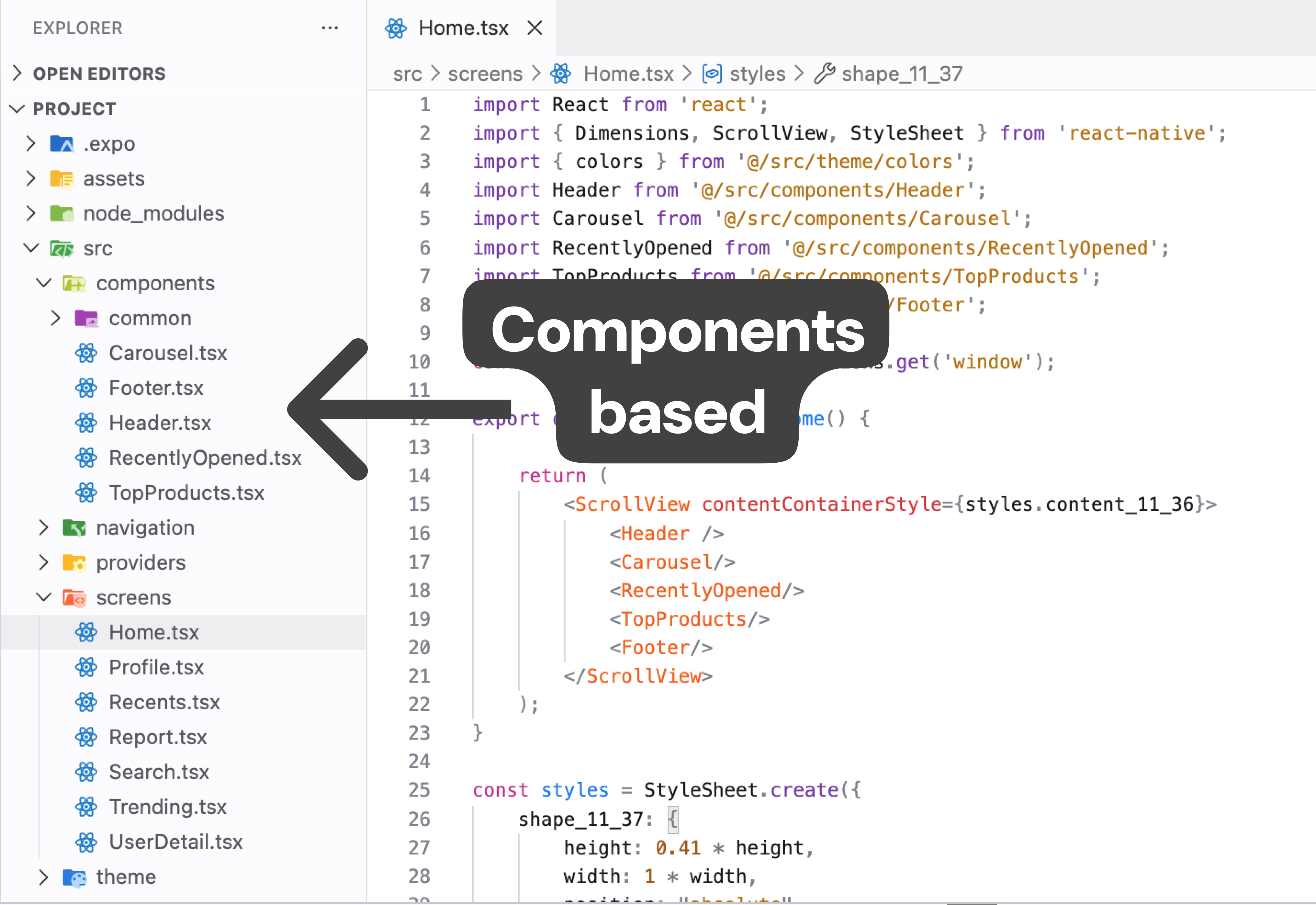
Task: Expand the common folder
Action: [x=55, y=318]
